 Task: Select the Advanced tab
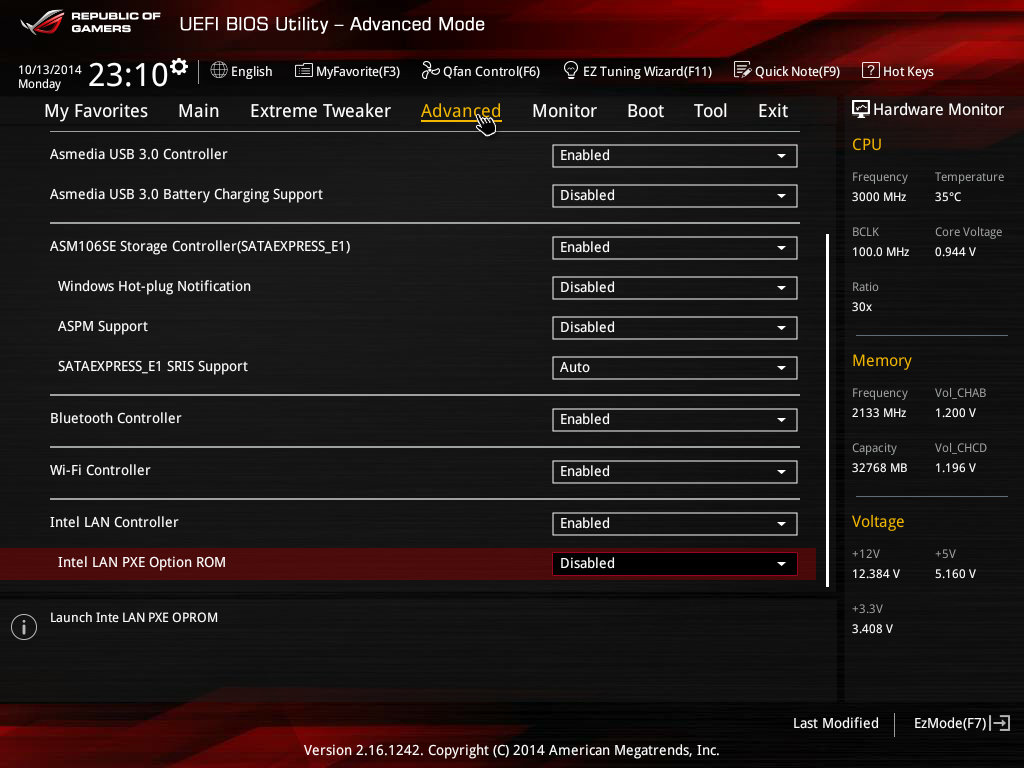[461, 111]
